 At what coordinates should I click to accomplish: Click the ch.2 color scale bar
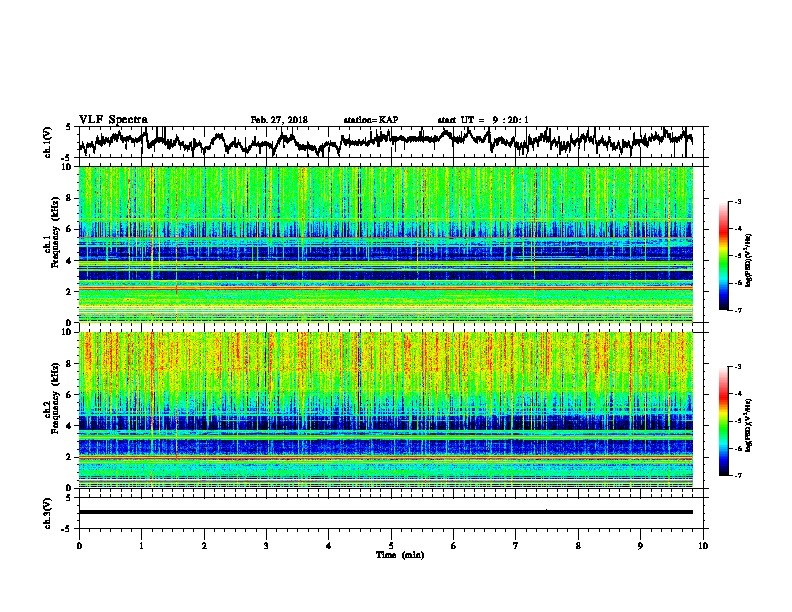click(x=723, y=421)
